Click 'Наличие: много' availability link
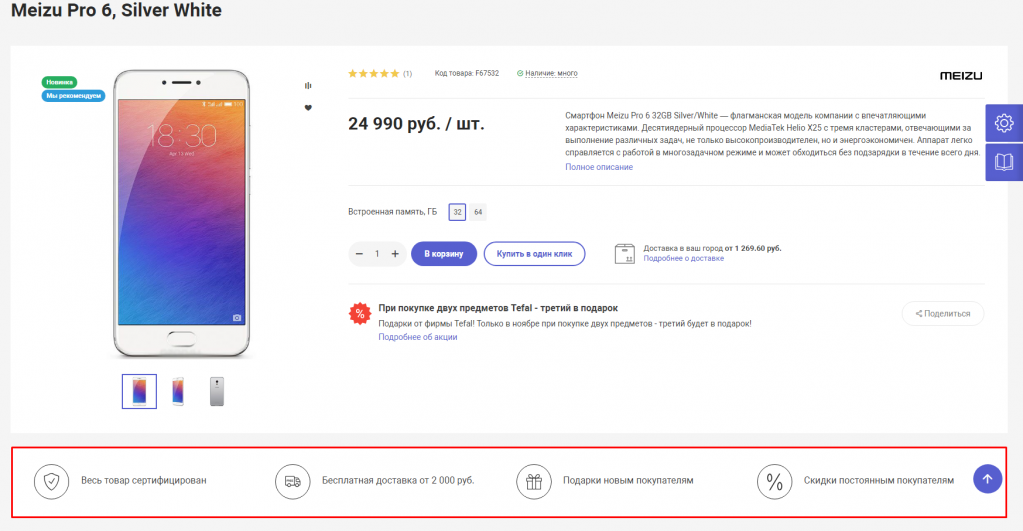Image resolution: width=1023 pixels, height=531 pixels. (551, 74)
